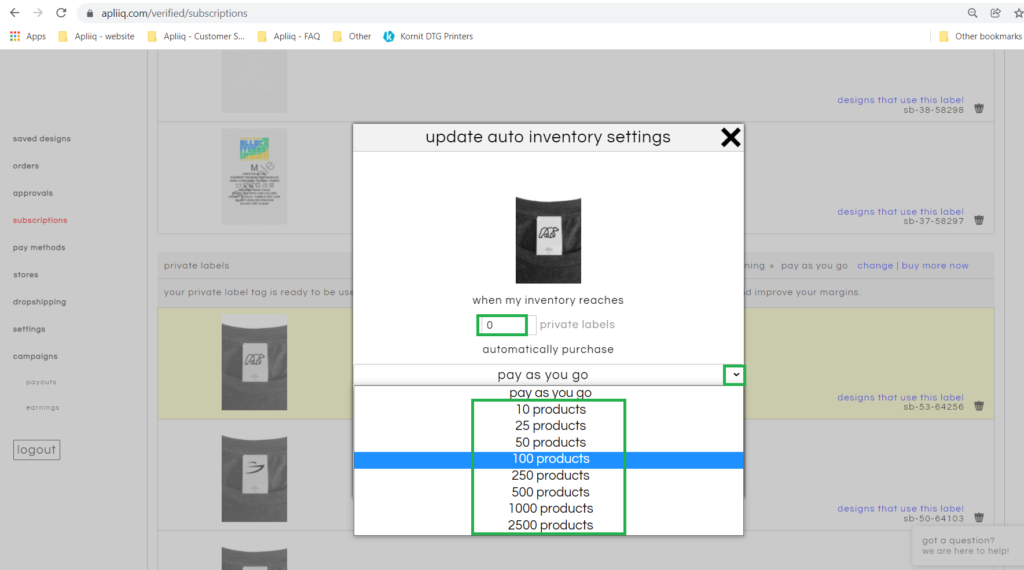
Task: Select the pay as you go option
Action: click(550, 392)
